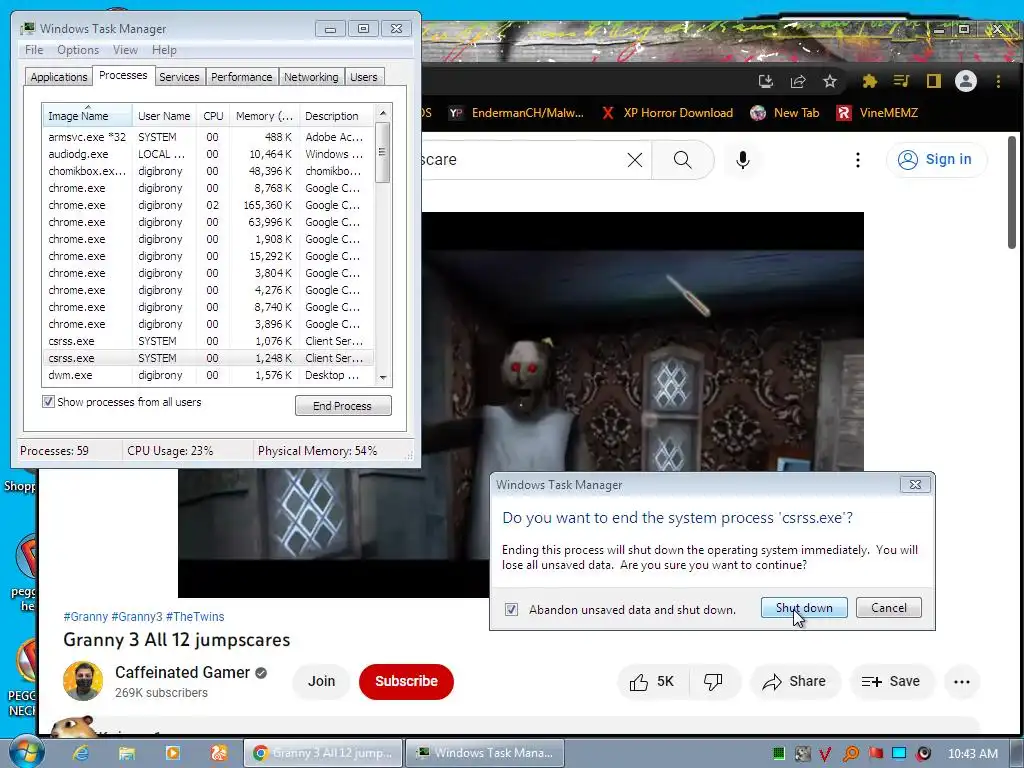Toggle Chrome side panel icon
Viewport: 1024px width, 768px height.
tap(933, 81)
